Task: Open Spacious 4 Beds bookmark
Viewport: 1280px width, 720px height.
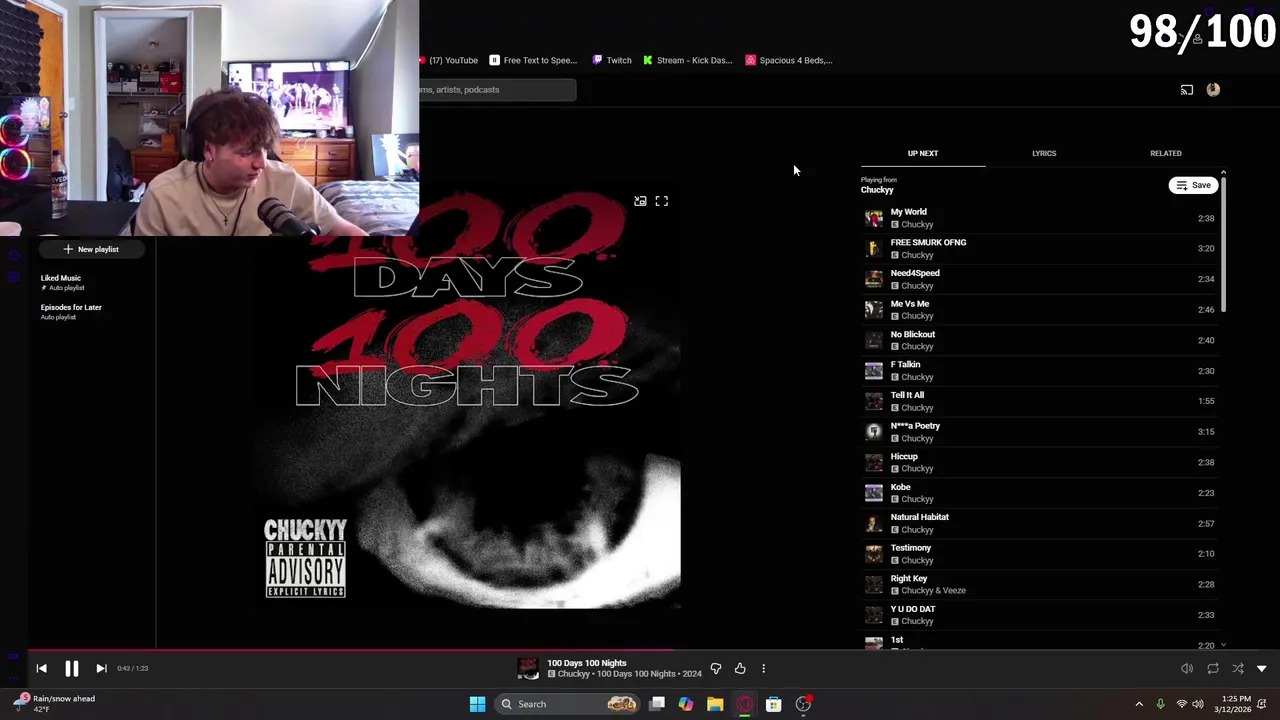Action: [x=789, y=60]
